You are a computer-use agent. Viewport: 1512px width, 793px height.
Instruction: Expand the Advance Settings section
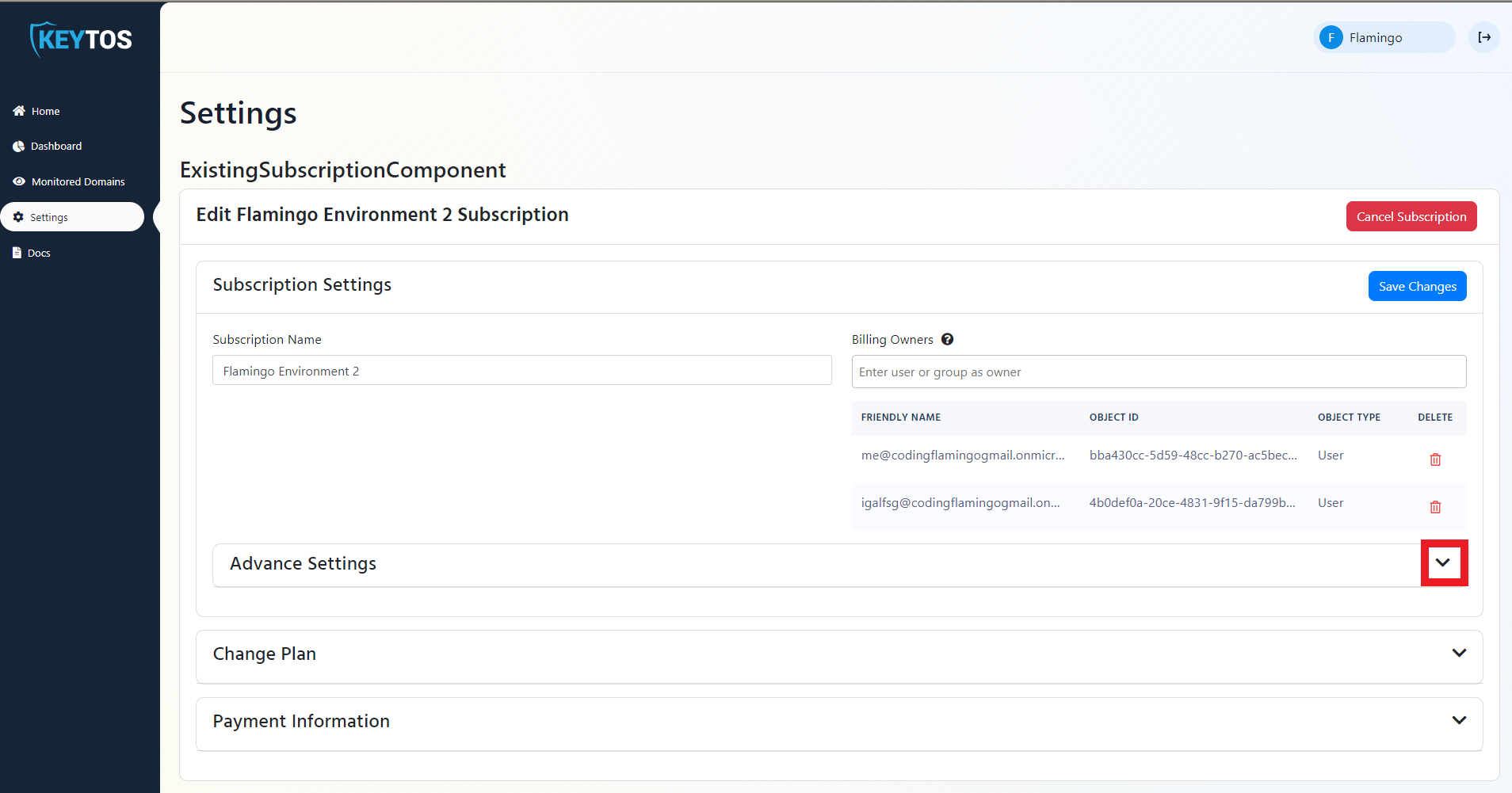point(1443,563)
